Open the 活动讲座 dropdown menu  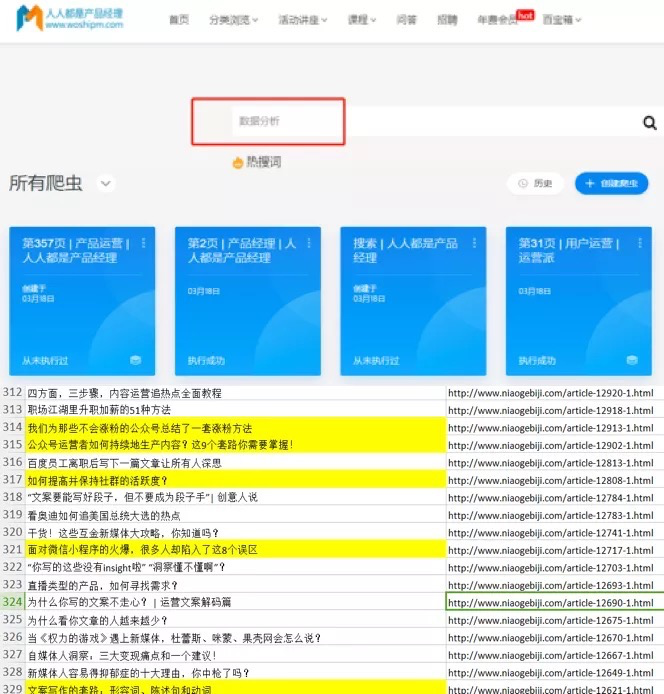[303, 20]
